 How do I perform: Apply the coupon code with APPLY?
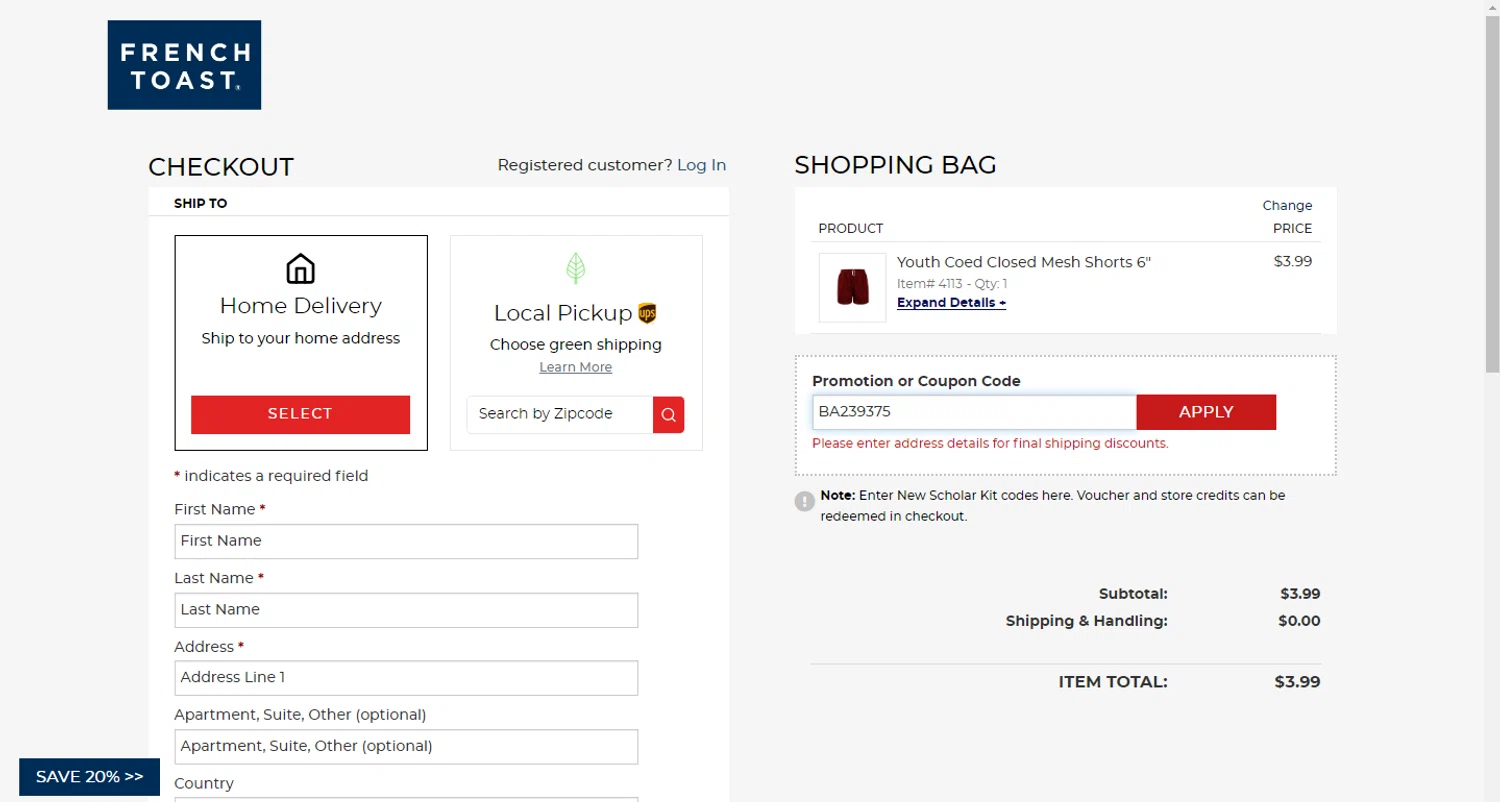[x=1206, y=412]
